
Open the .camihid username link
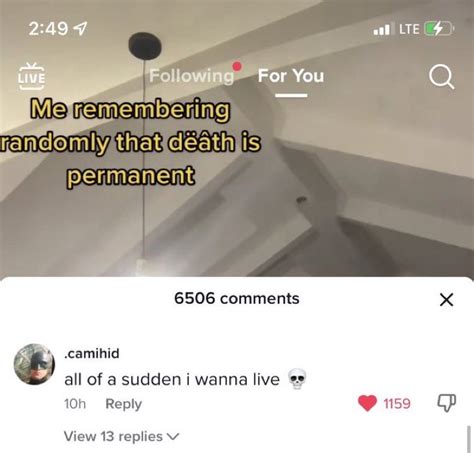(92, 353)
